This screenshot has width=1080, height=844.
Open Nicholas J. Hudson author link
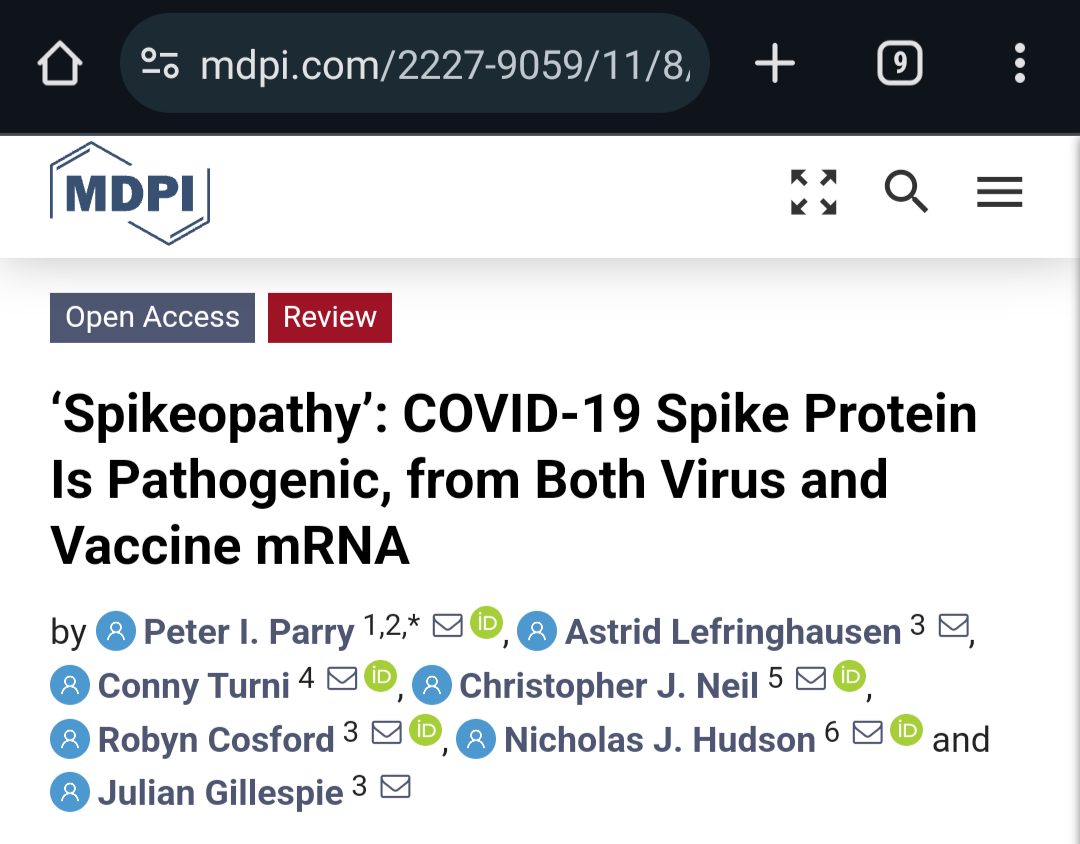pos(659,740)
